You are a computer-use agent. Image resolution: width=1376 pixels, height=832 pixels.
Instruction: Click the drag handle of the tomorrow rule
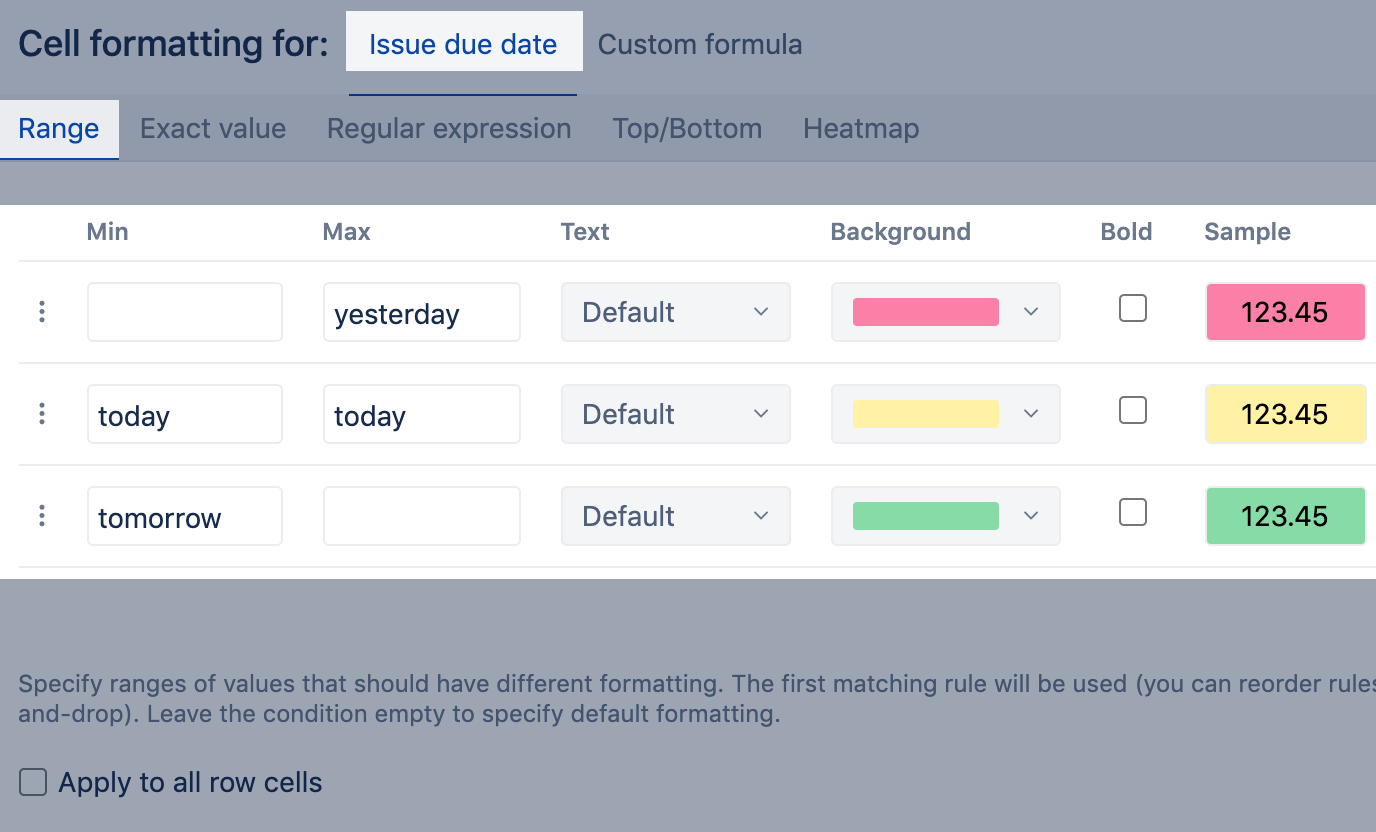42,516
